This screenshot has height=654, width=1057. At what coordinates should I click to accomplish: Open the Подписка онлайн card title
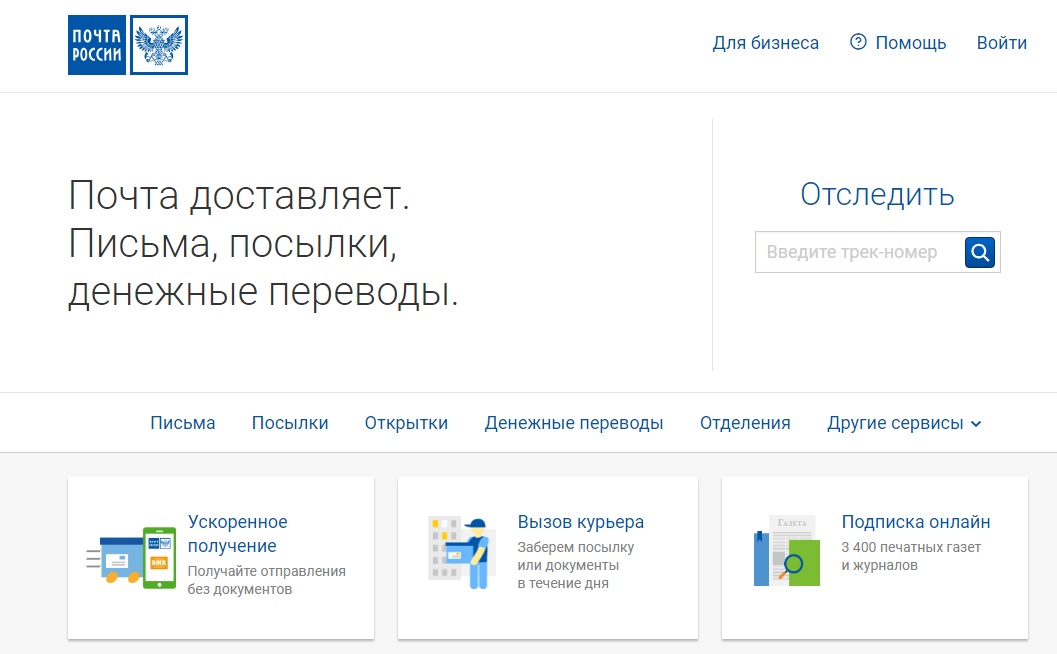915,522
